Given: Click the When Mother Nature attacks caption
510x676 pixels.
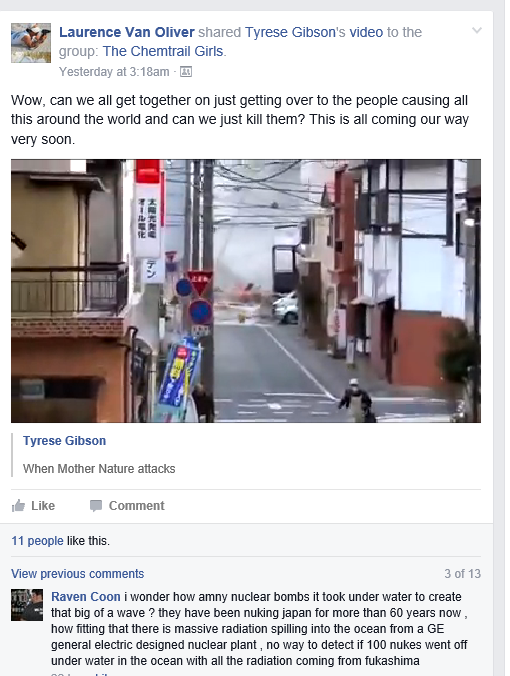Looking at the screenshot, I should click(x=99, y=469).
